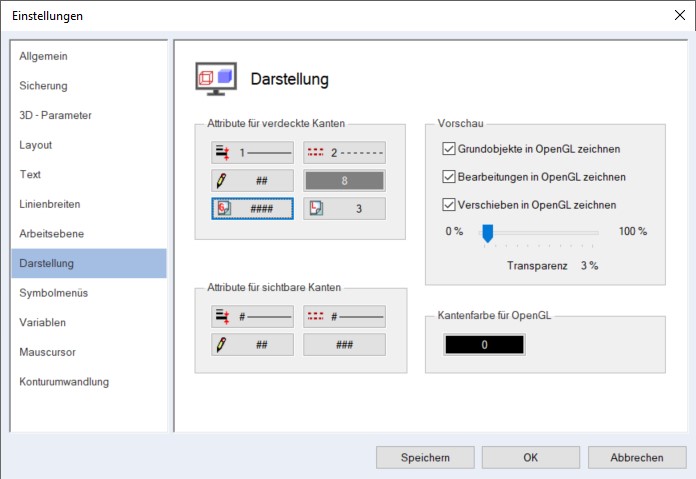Click line width button in visible edges group
Image resolution: width=696 pixels, height=479 pixels.
pos(252,316)
